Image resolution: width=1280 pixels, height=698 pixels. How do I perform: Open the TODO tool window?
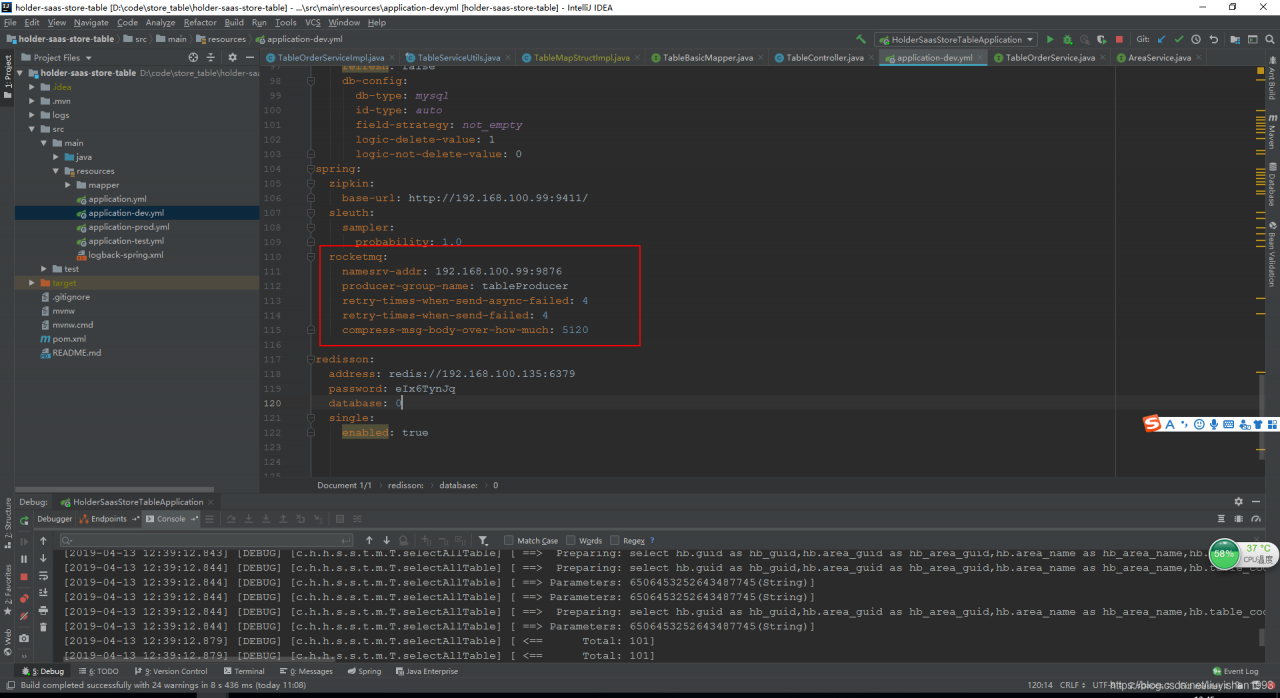pyautogui.click(x=99, y=671)
